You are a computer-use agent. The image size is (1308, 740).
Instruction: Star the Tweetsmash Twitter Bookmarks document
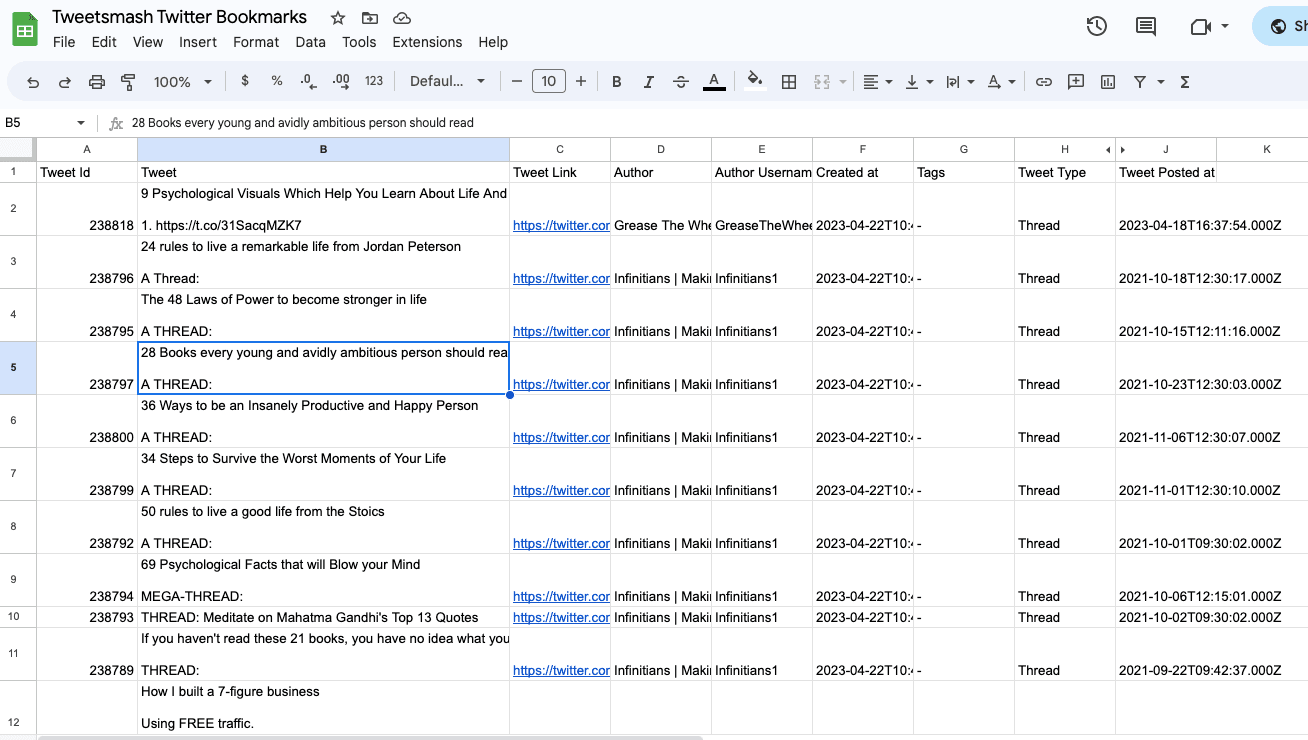click(x=338, y=18)
